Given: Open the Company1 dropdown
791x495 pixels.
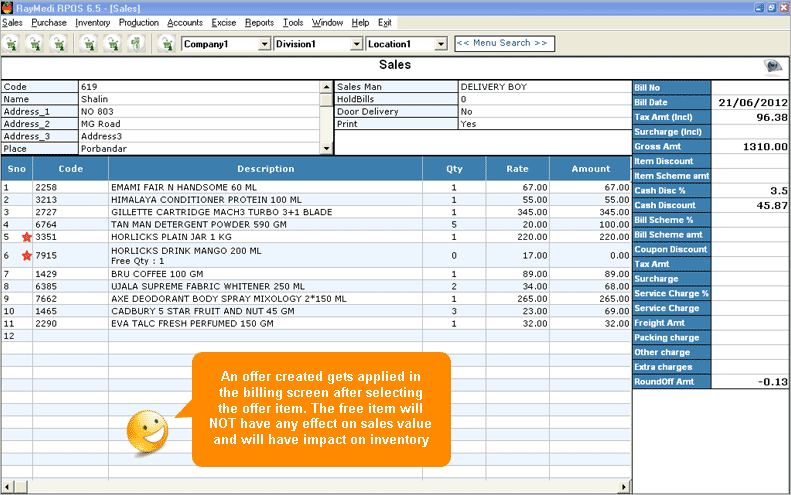Looking at the screenshot, I should tap(264, 44).
